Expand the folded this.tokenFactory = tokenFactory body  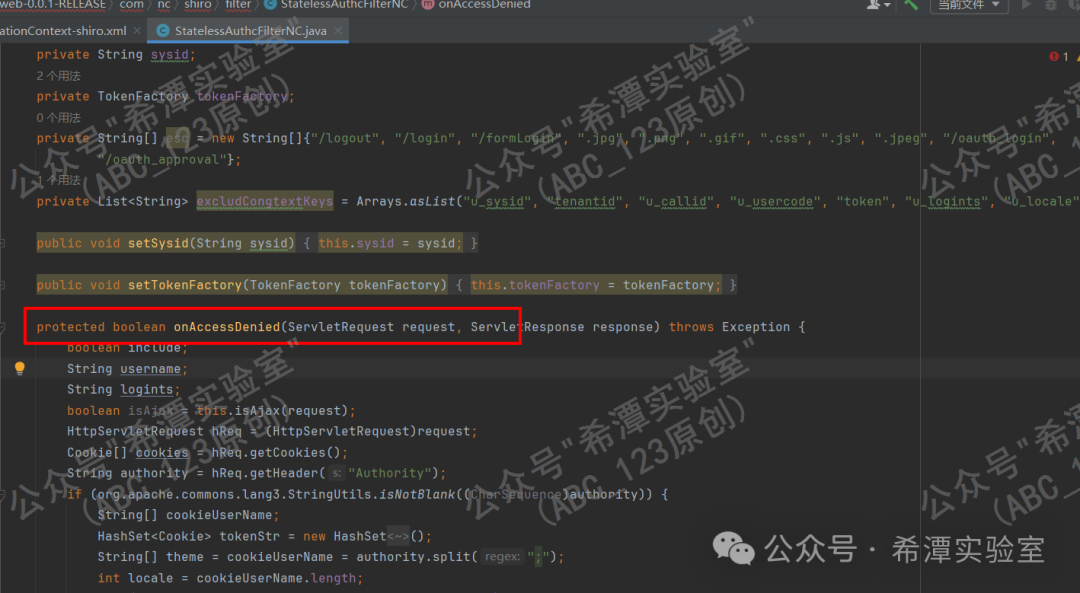[x=596, y=285]
